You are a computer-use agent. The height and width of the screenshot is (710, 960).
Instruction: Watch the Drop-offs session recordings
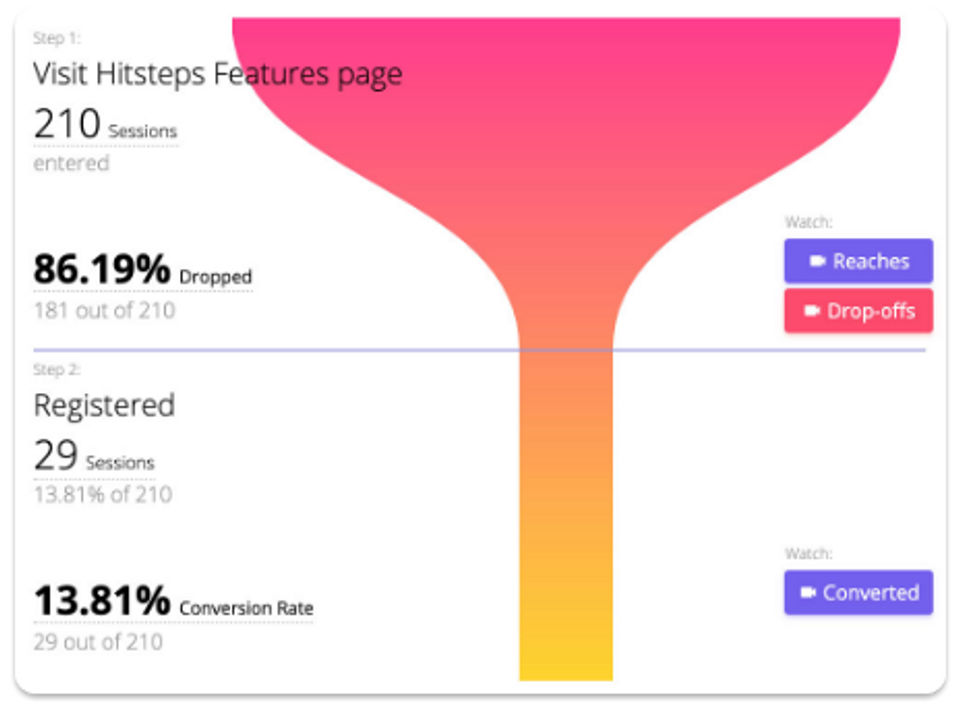858,311
